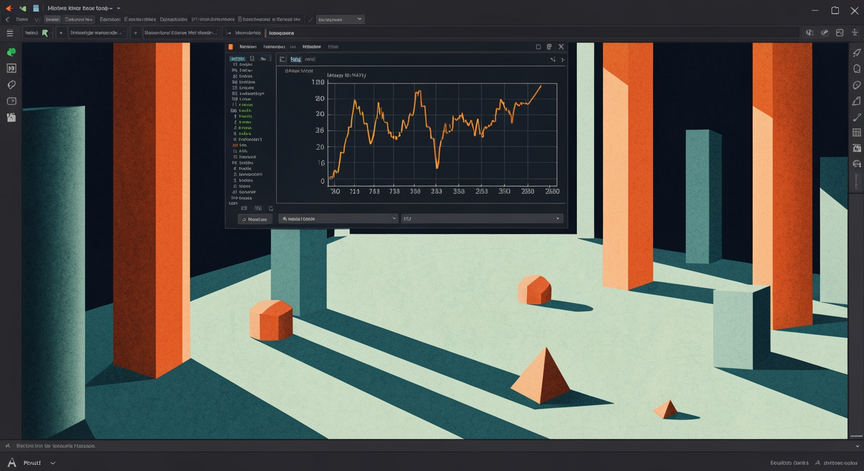Viewport: 864px width, 471px height.
Task: Select the page icon in right sidebar
Action: [856, 69]
